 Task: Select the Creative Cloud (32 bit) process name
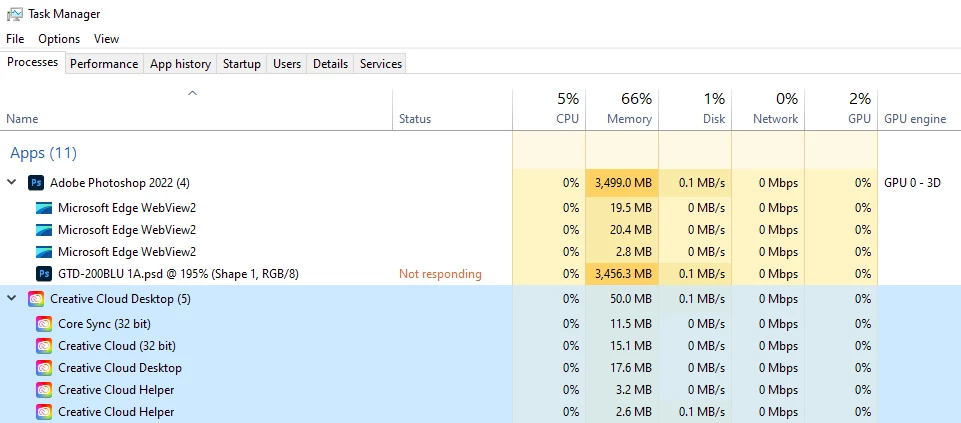pos(117,346)
